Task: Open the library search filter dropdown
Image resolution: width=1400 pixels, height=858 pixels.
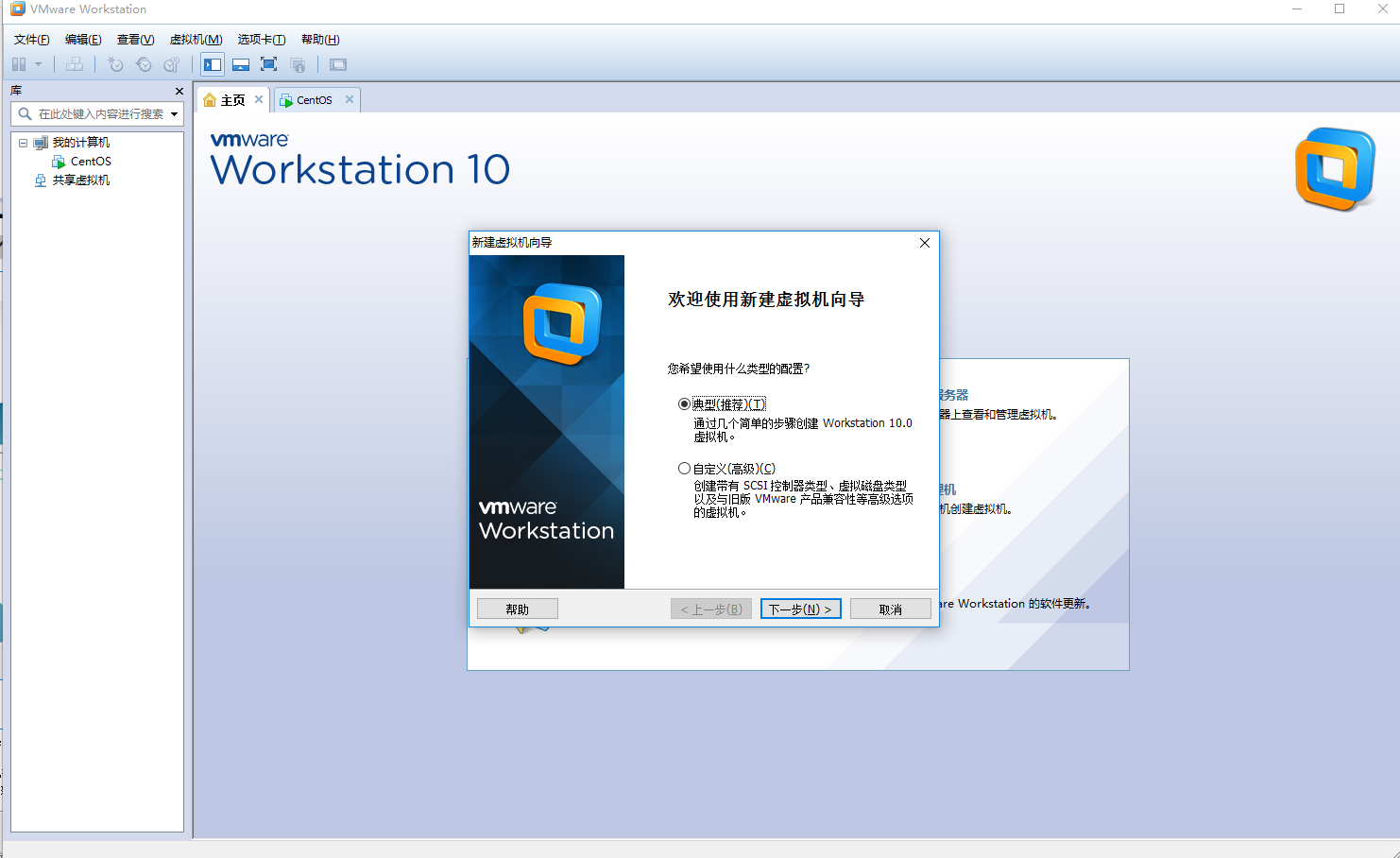Action: pyautogui.click(x=174, y=114)
